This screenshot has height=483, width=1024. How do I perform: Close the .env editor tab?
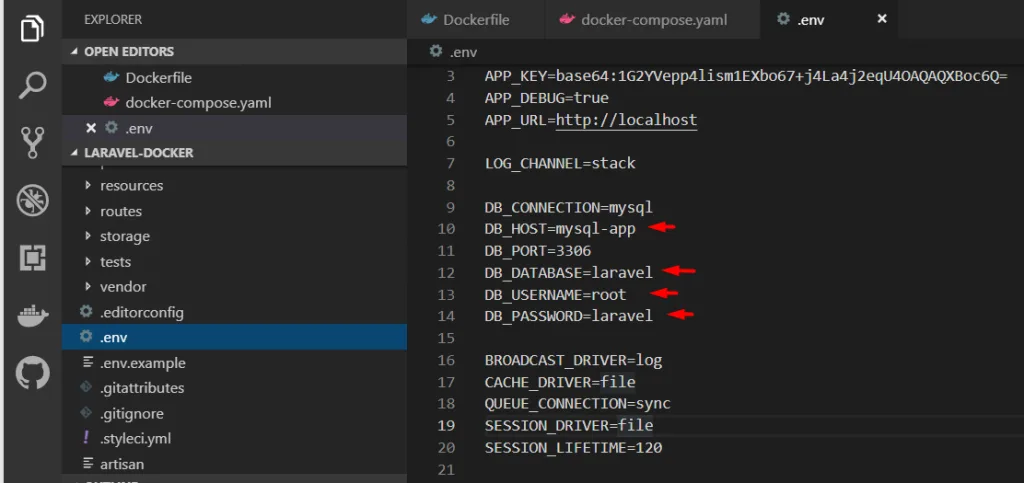pyautogui.click(x=882, y=19)
